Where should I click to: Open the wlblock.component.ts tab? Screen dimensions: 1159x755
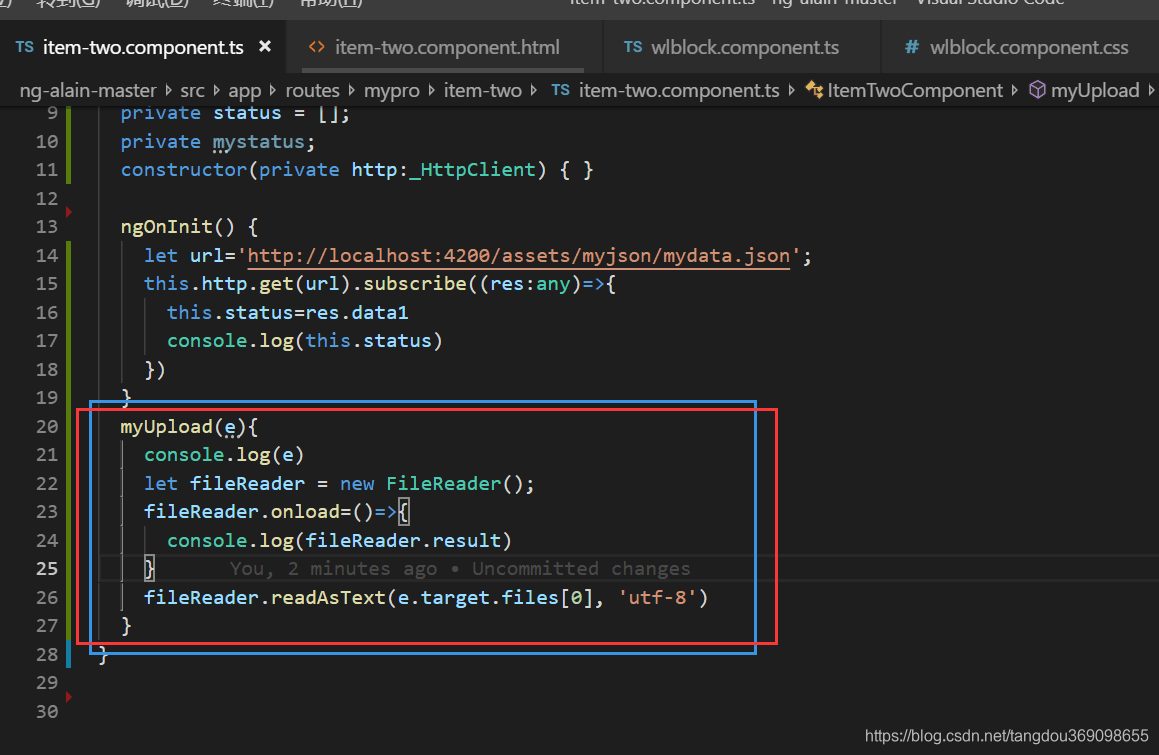pyautogui.click(x=744, y=47)
